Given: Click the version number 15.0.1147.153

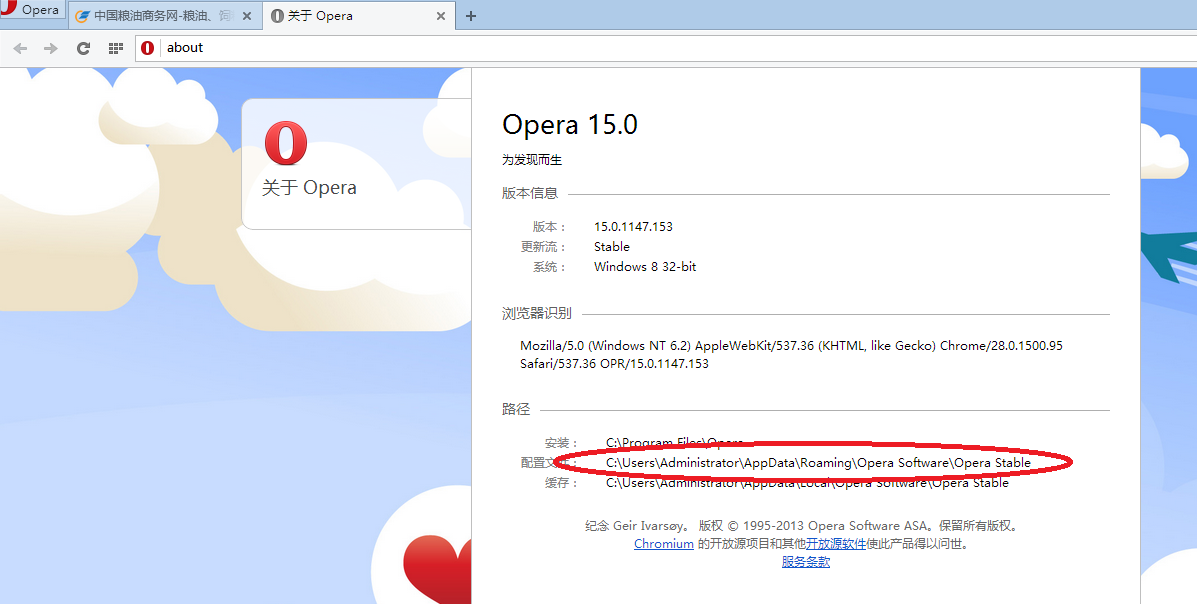Looking at the screenshot, I should [634, 227].
